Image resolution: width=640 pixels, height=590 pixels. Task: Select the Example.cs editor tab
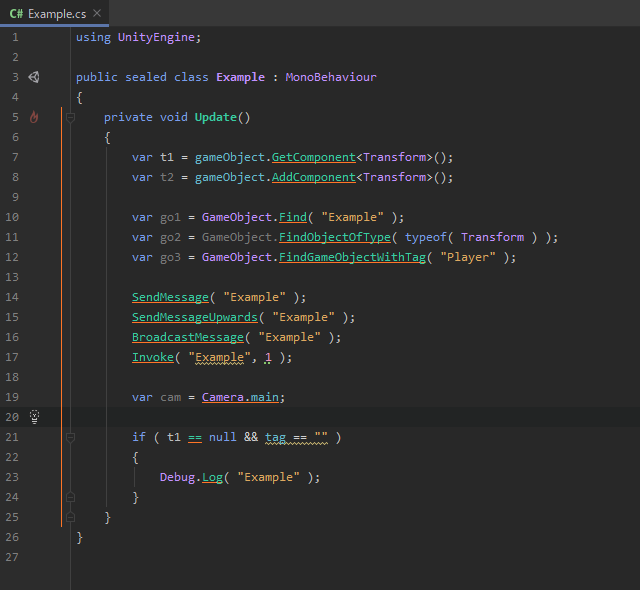point(54,13)
